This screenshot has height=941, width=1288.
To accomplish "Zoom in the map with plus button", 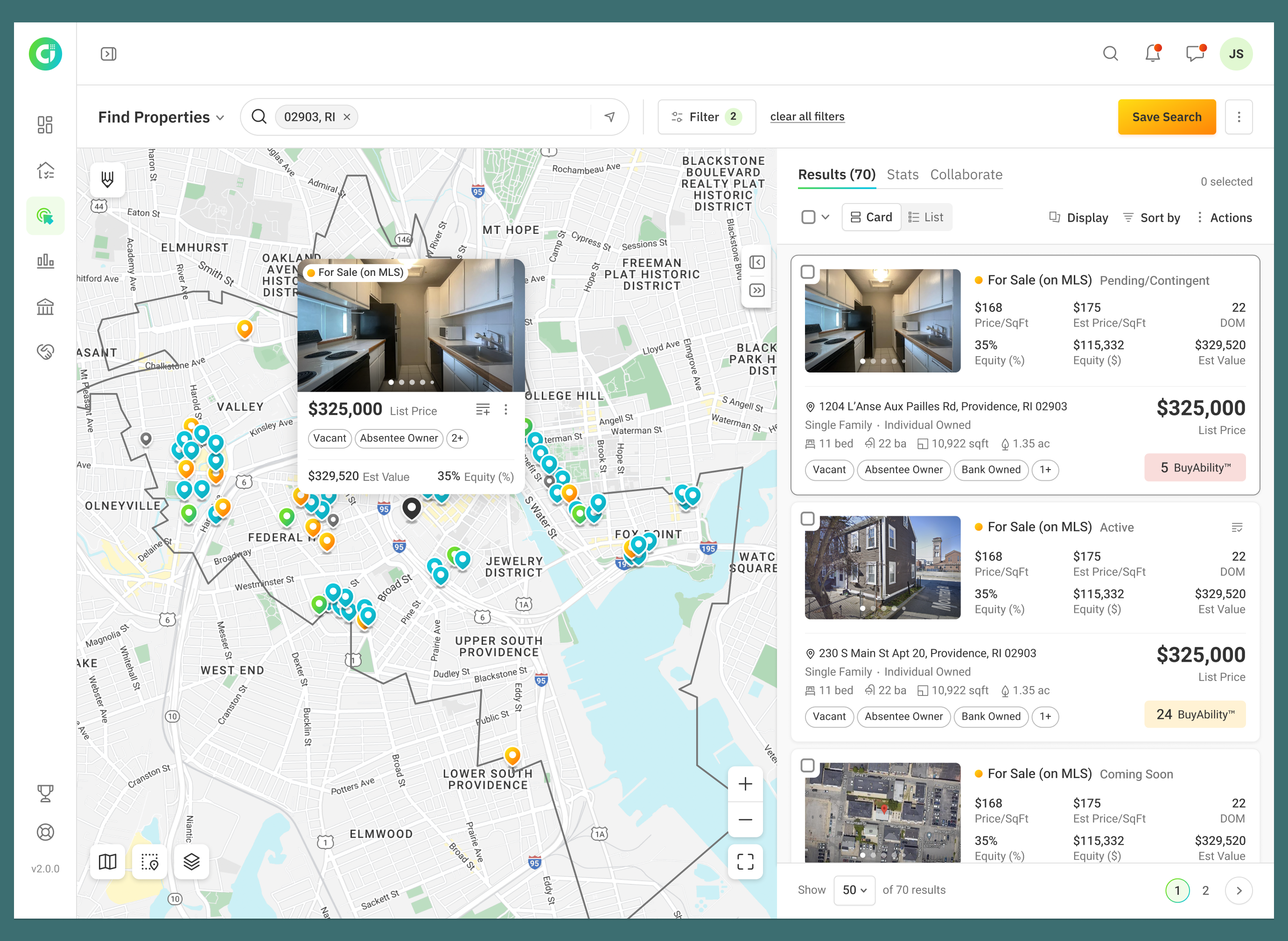I will (x=745, y=784).
